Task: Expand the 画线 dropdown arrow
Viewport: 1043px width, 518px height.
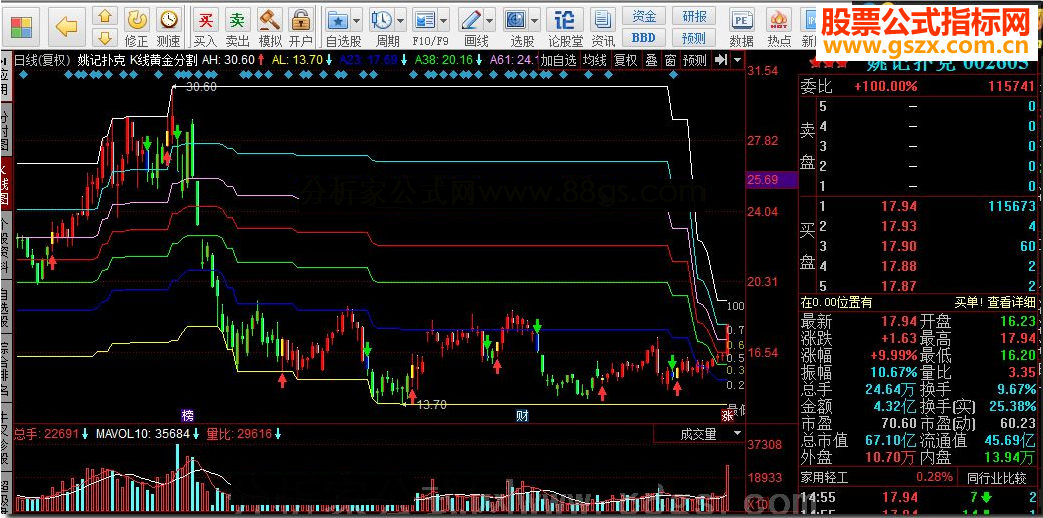Action: tap(490, 20)
